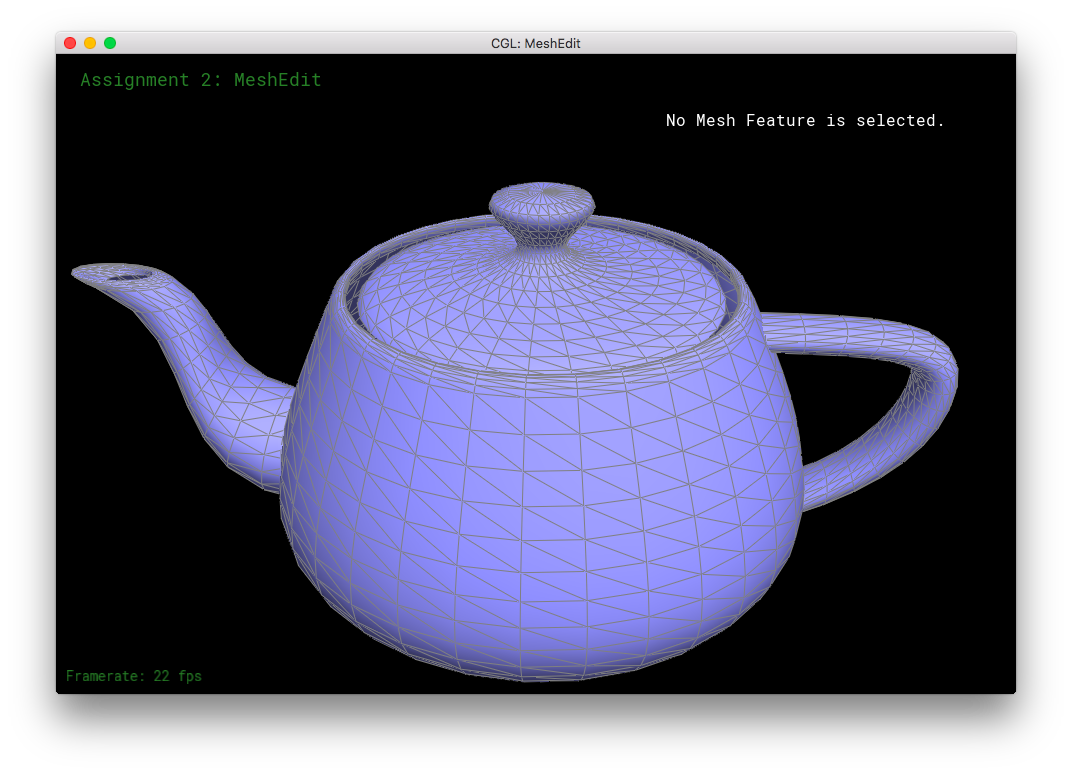This screenshot has height=774, width=1072.
Task: Click the 'CGL: MeshEdit' window title
Action: pyautogui.click(x=535, y=43)
